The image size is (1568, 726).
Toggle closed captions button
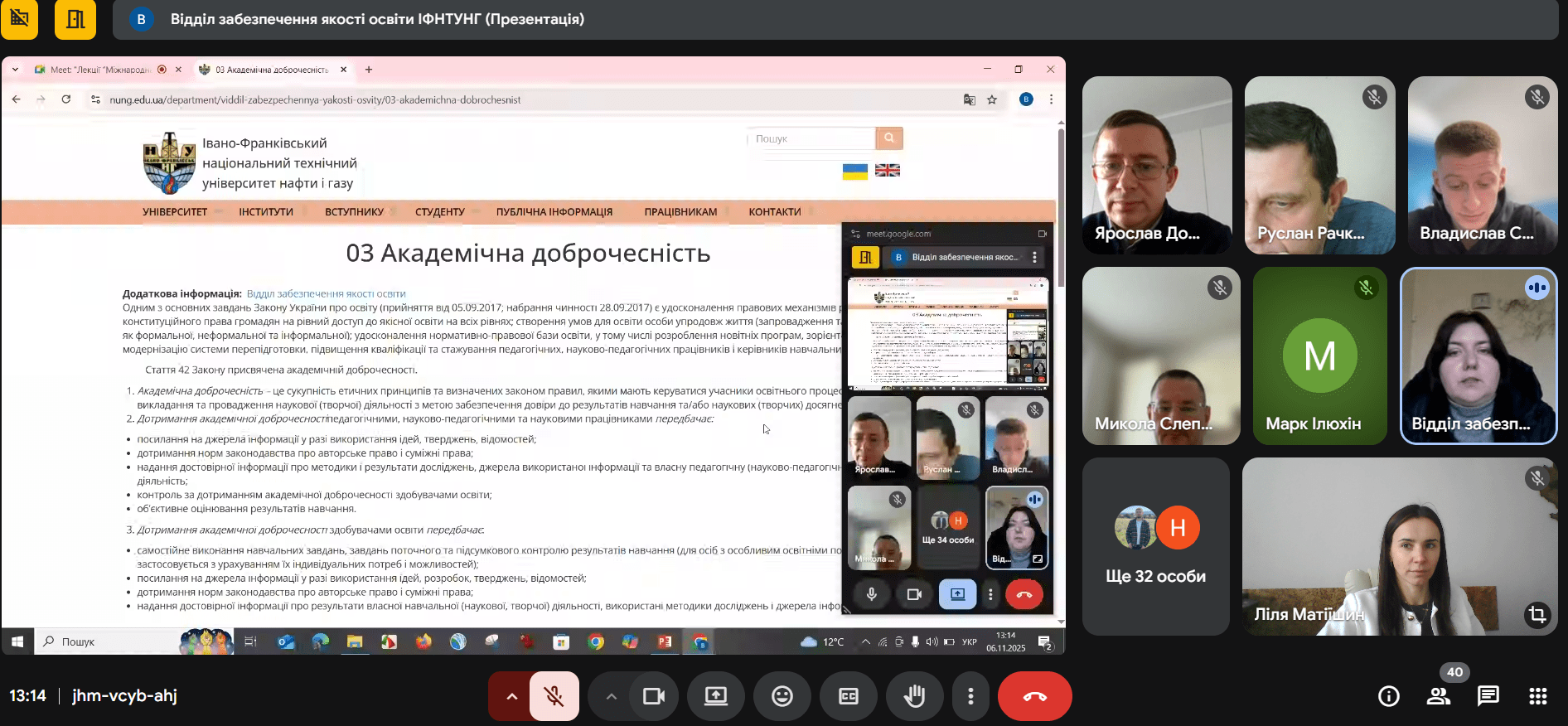pyautogui.click(x=848, y=696)
